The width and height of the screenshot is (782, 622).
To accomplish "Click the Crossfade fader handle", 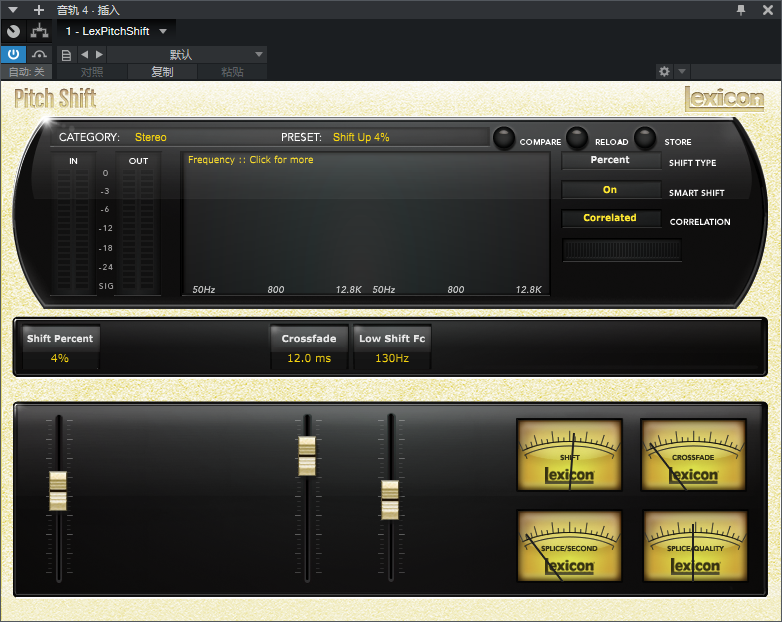I will (307, 456).
